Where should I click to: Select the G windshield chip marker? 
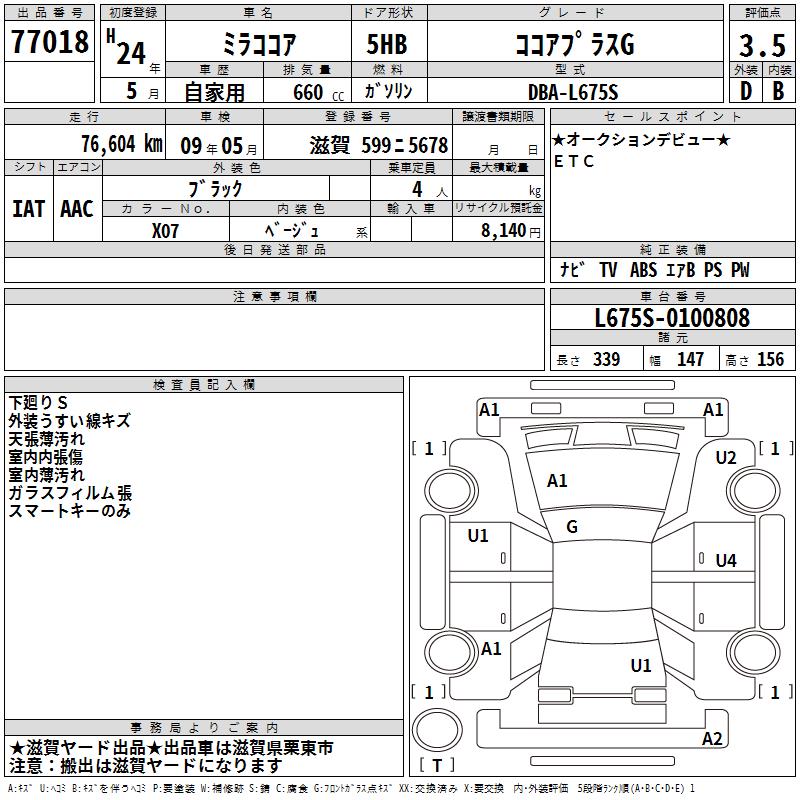(x=572, y=527)
